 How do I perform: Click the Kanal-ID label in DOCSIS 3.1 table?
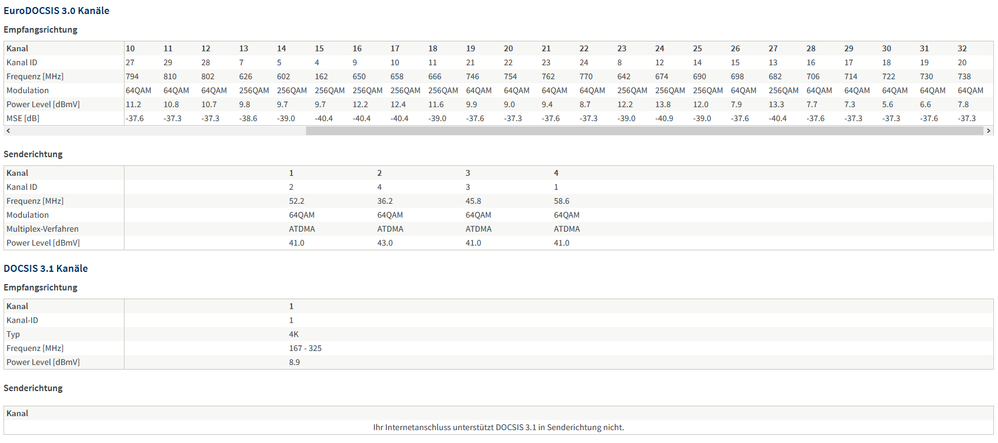point(22,320)
